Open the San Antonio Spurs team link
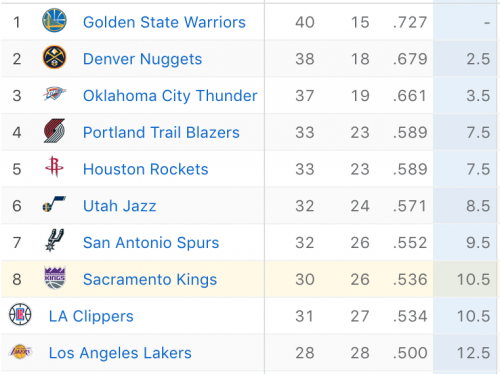500x374 pixels. [151, 243]
